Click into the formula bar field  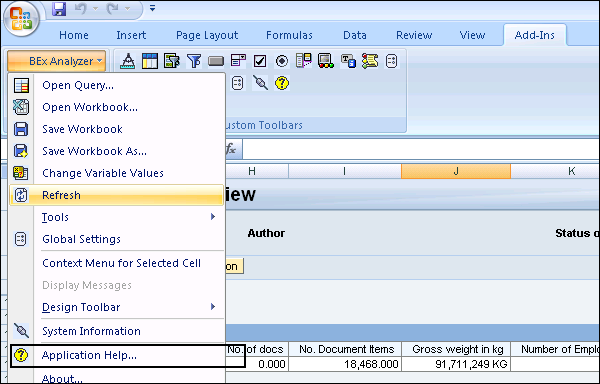(421, 149)
